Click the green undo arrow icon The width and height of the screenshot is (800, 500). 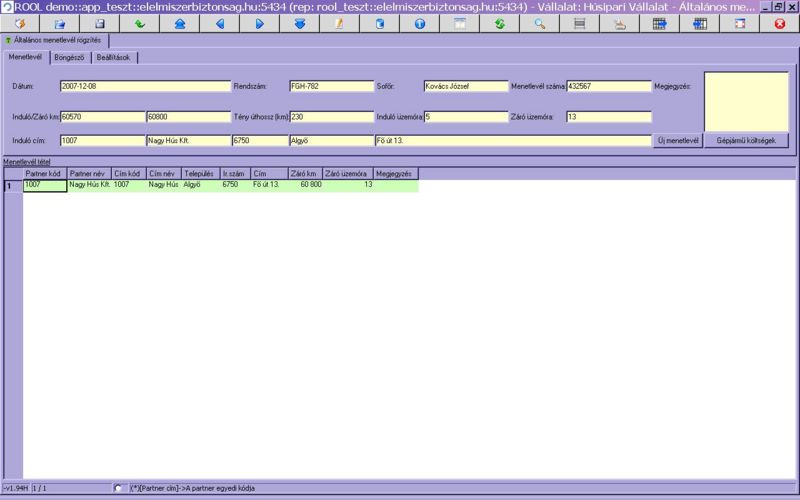[139, 23]
